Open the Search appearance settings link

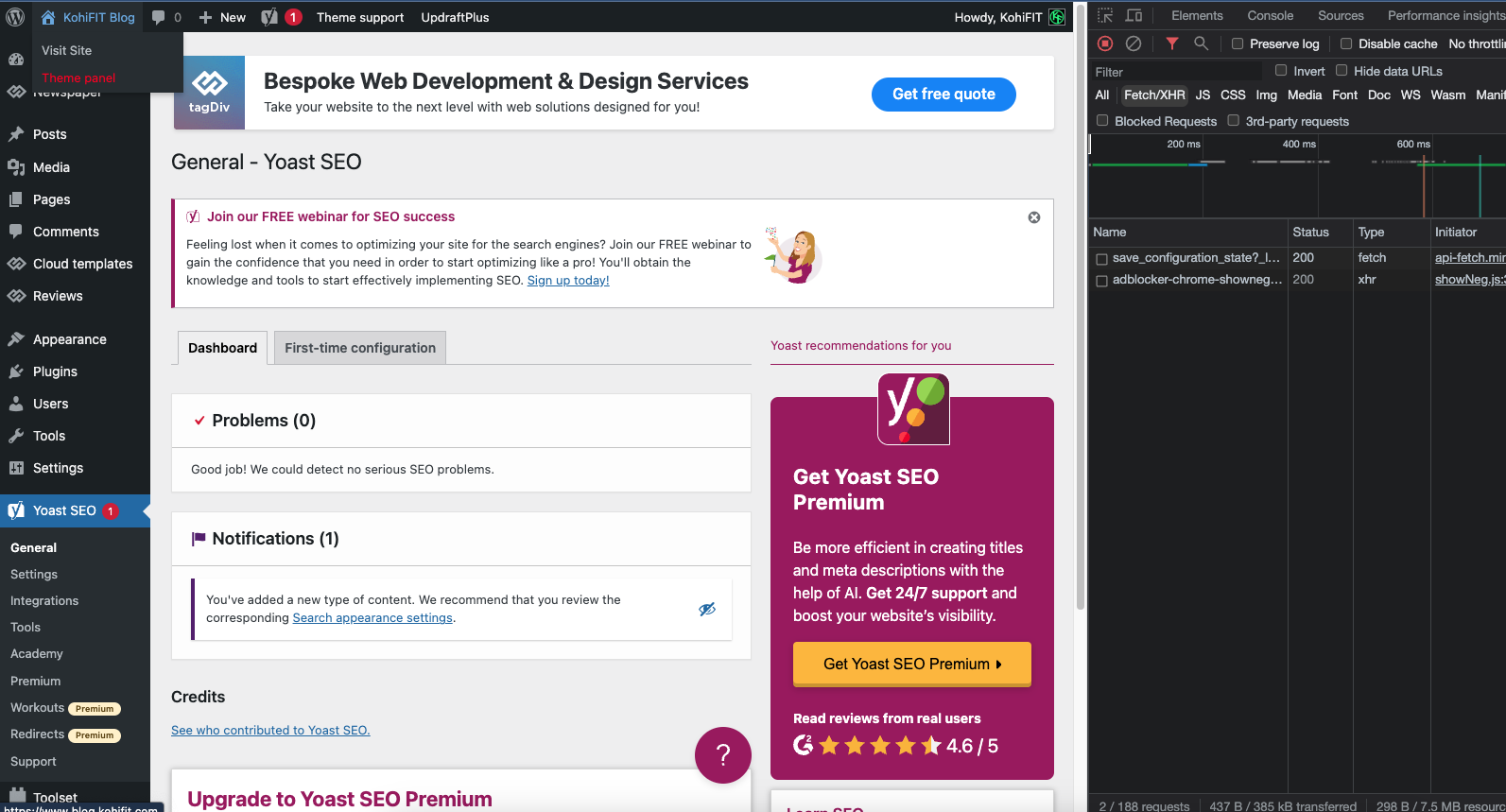372,618
